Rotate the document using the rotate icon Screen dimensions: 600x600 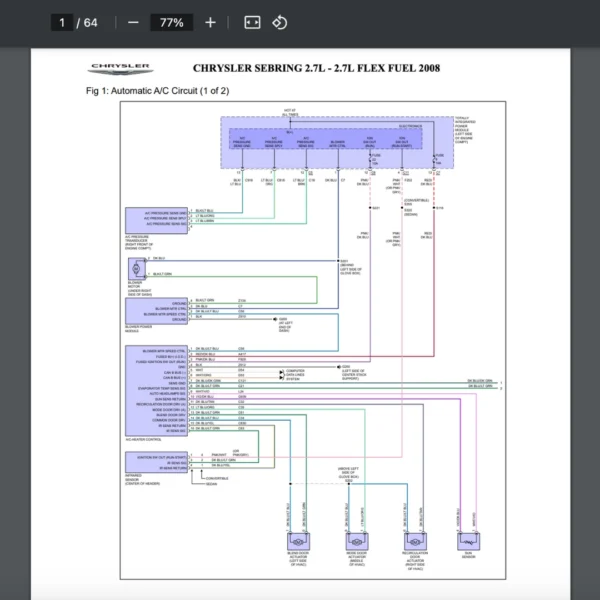280,22
